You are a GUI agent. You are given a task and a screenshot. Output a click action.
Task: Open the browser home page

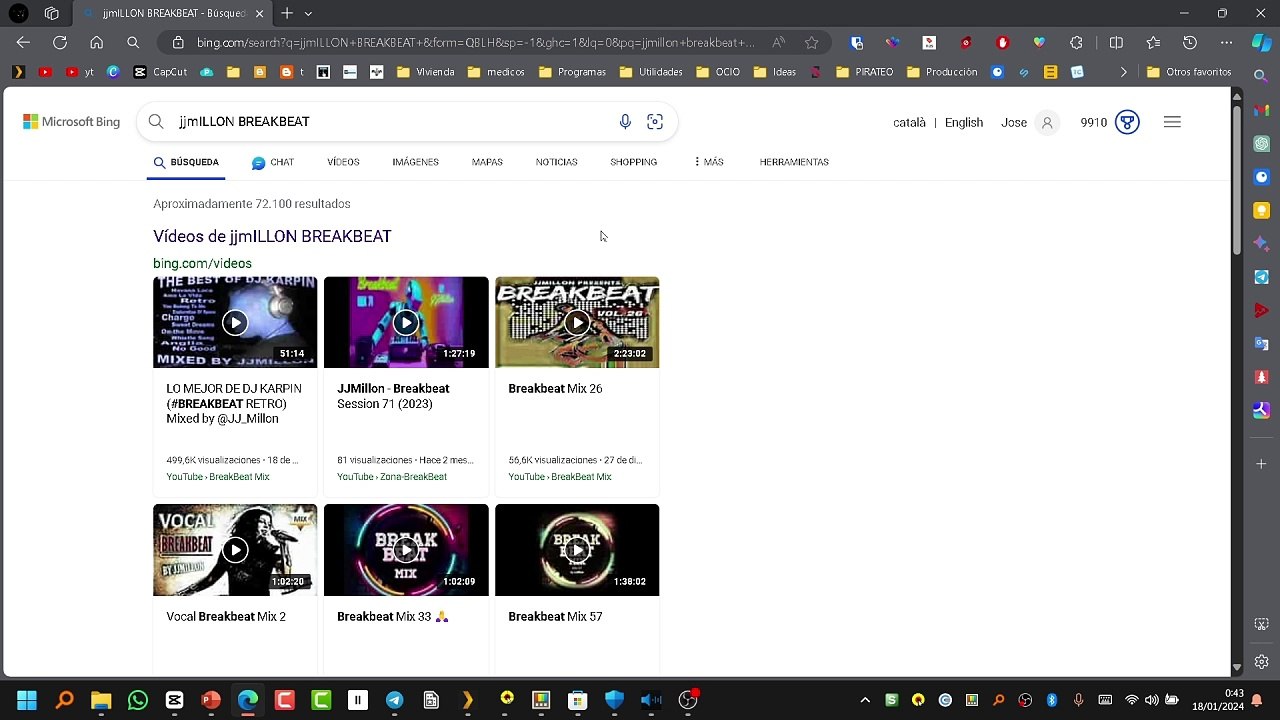(96, 43)
